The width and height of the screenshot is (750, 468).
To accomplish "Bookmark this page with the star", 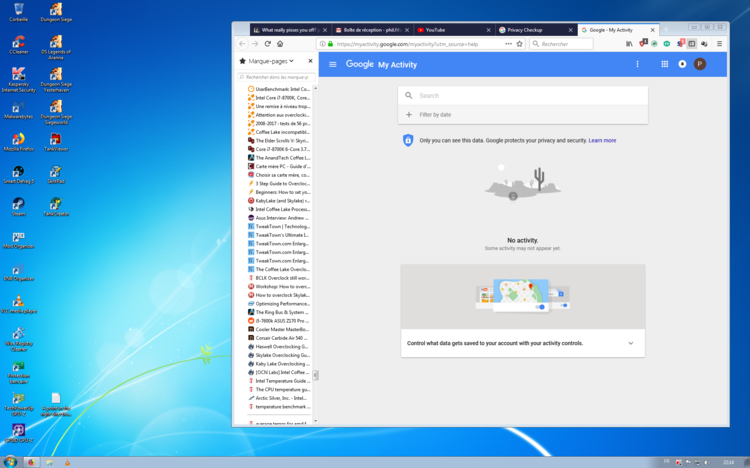I will tap(519, 44).
